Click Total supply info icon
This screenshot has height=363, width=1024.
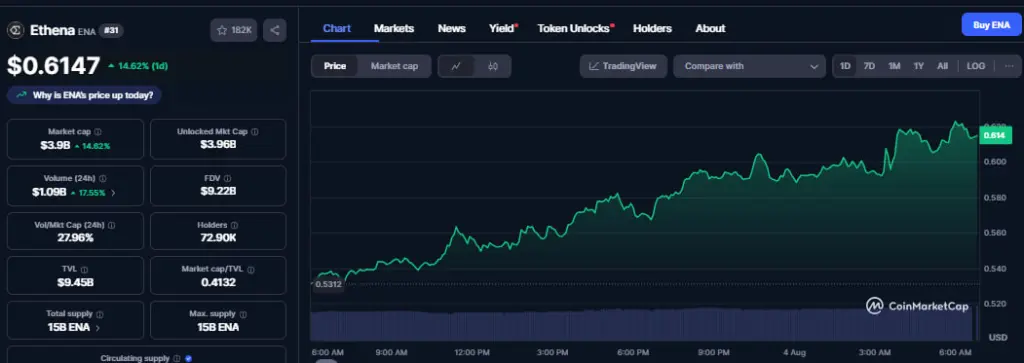coord(100,314)
